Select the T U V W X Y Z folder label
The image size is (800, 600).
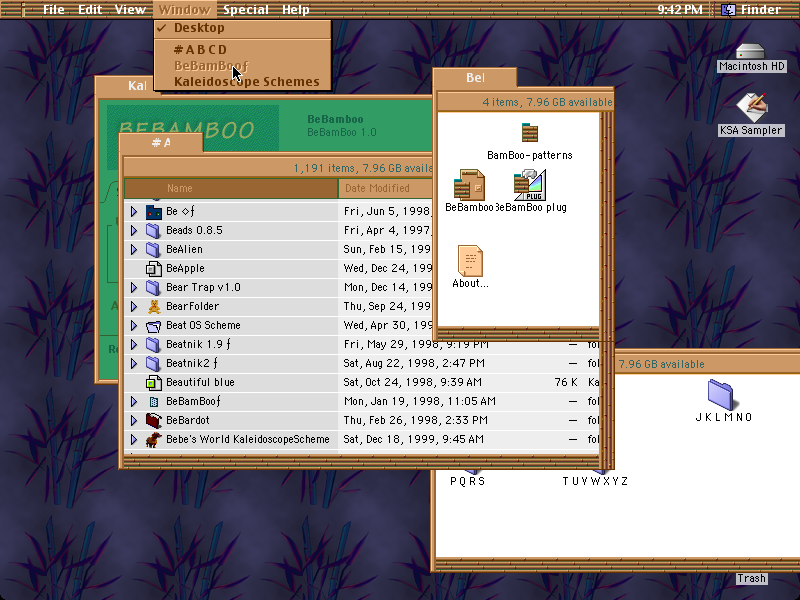tap(595, 481)
